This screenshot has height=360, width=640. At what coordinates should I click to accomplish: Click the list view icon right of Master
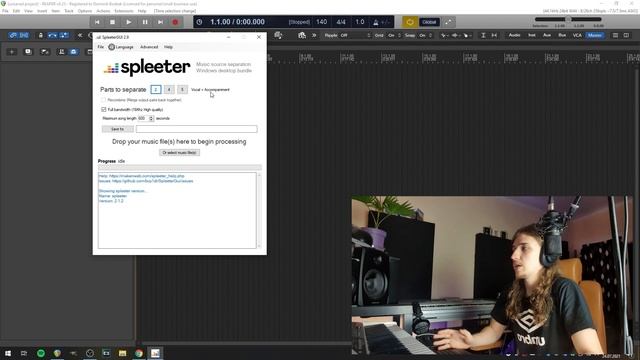coord(615,36)
